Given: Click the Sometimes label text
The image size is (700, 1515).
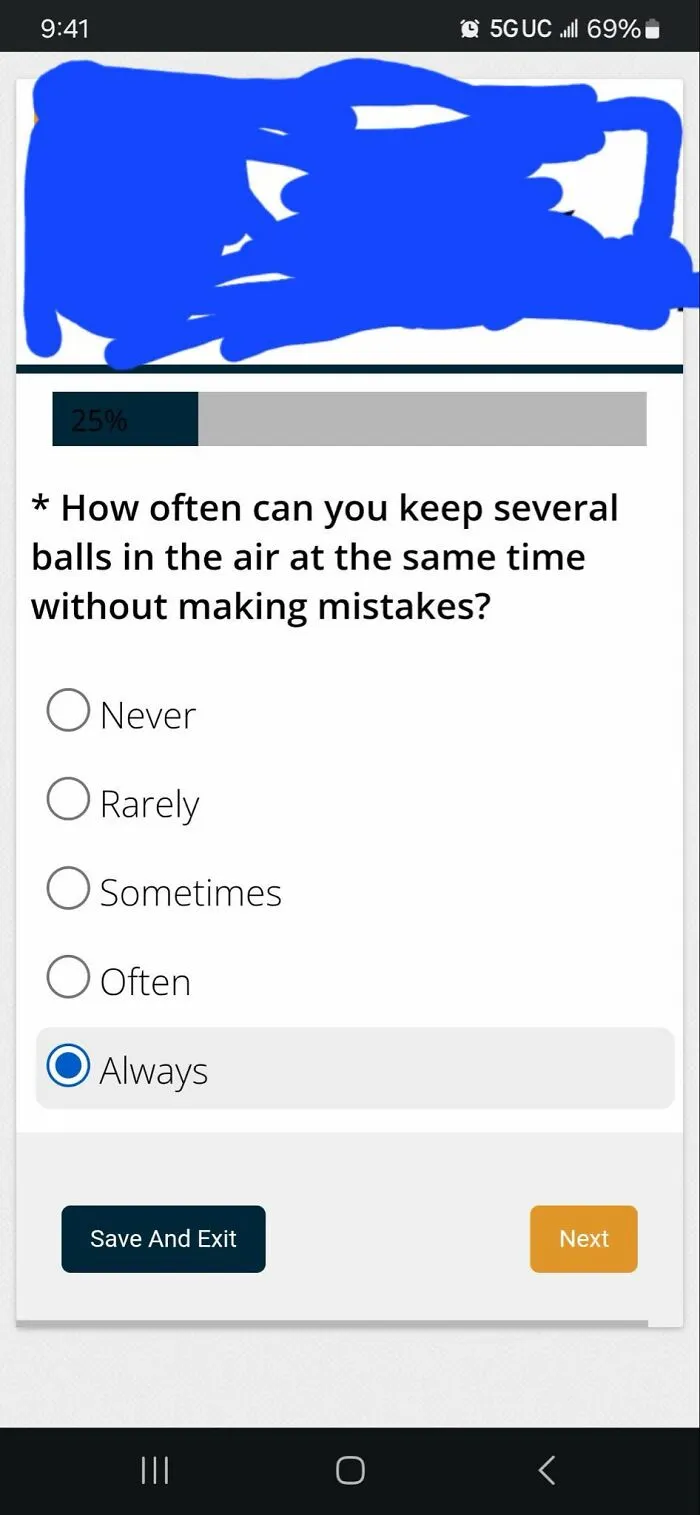Looking at the screenshot, I should [190, 892].
